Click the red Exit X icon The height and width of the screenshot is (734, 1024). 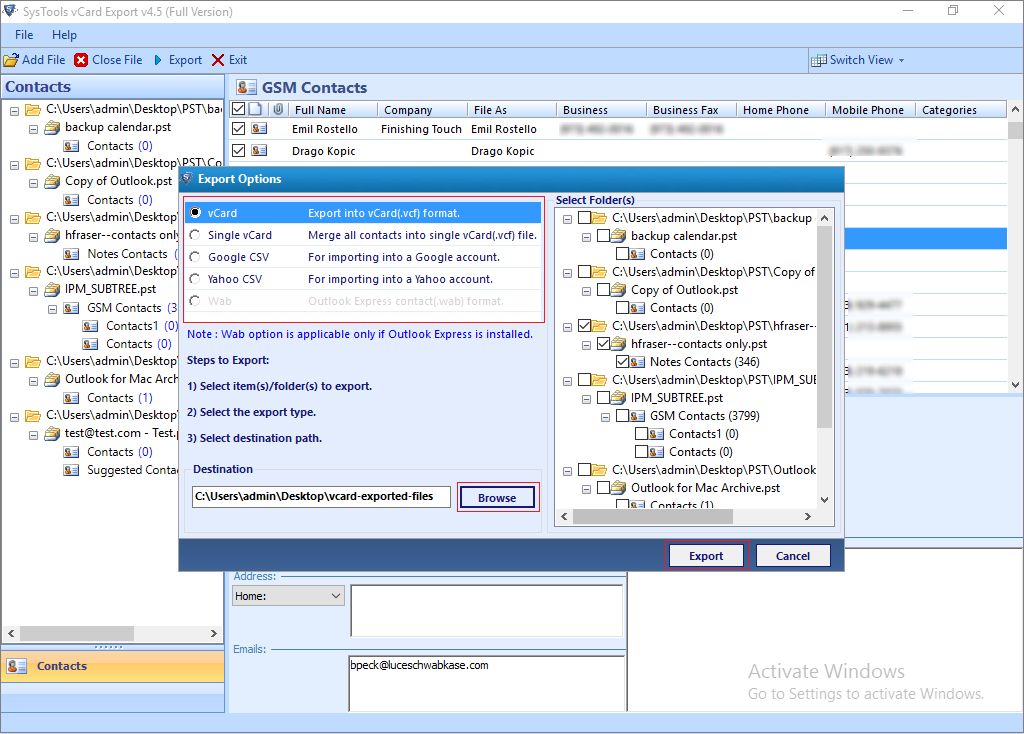coord(218,60)
